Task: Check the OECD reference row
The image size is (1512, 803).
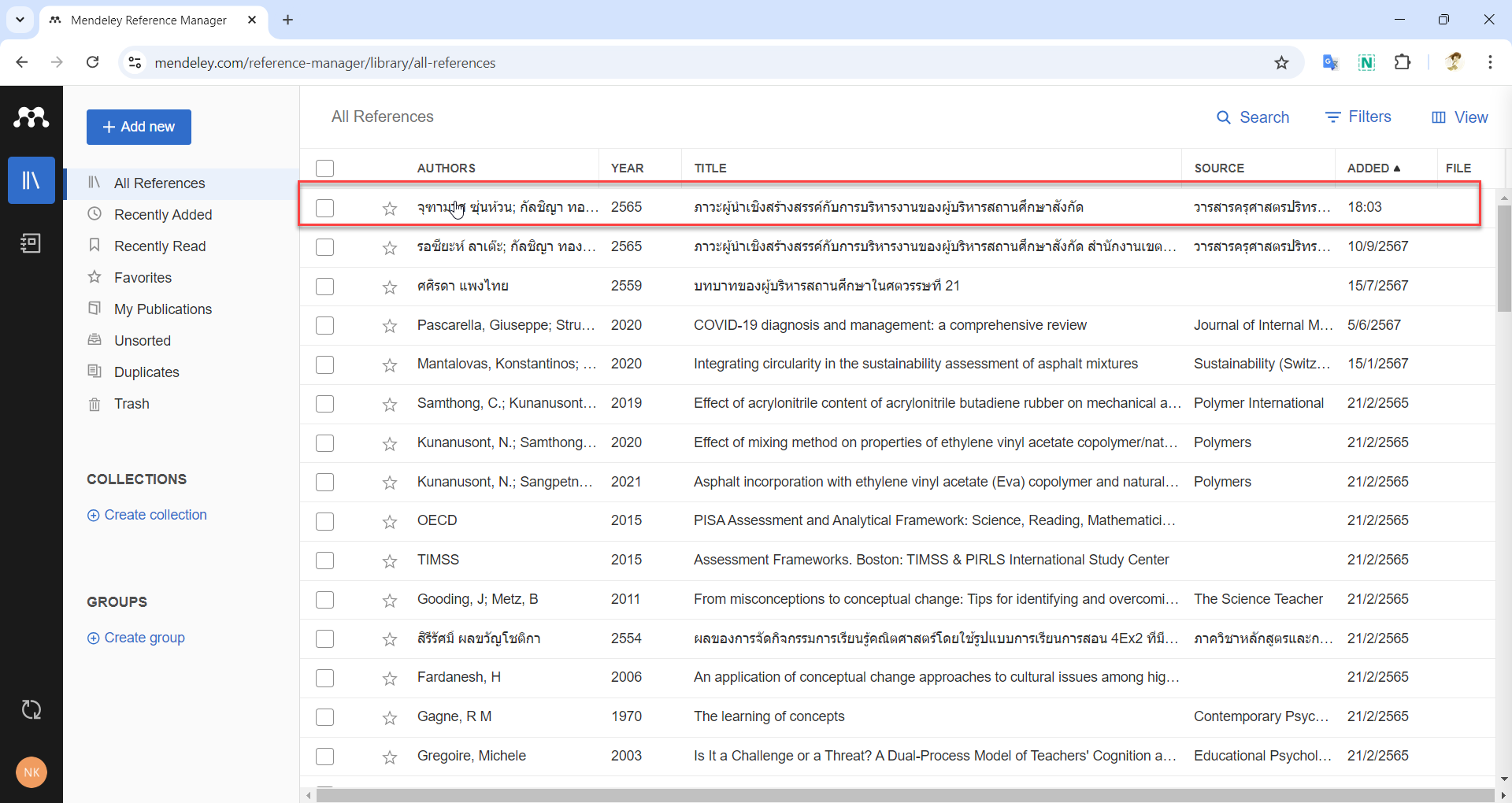Action: pyautogui.click(x=324, y=521)
